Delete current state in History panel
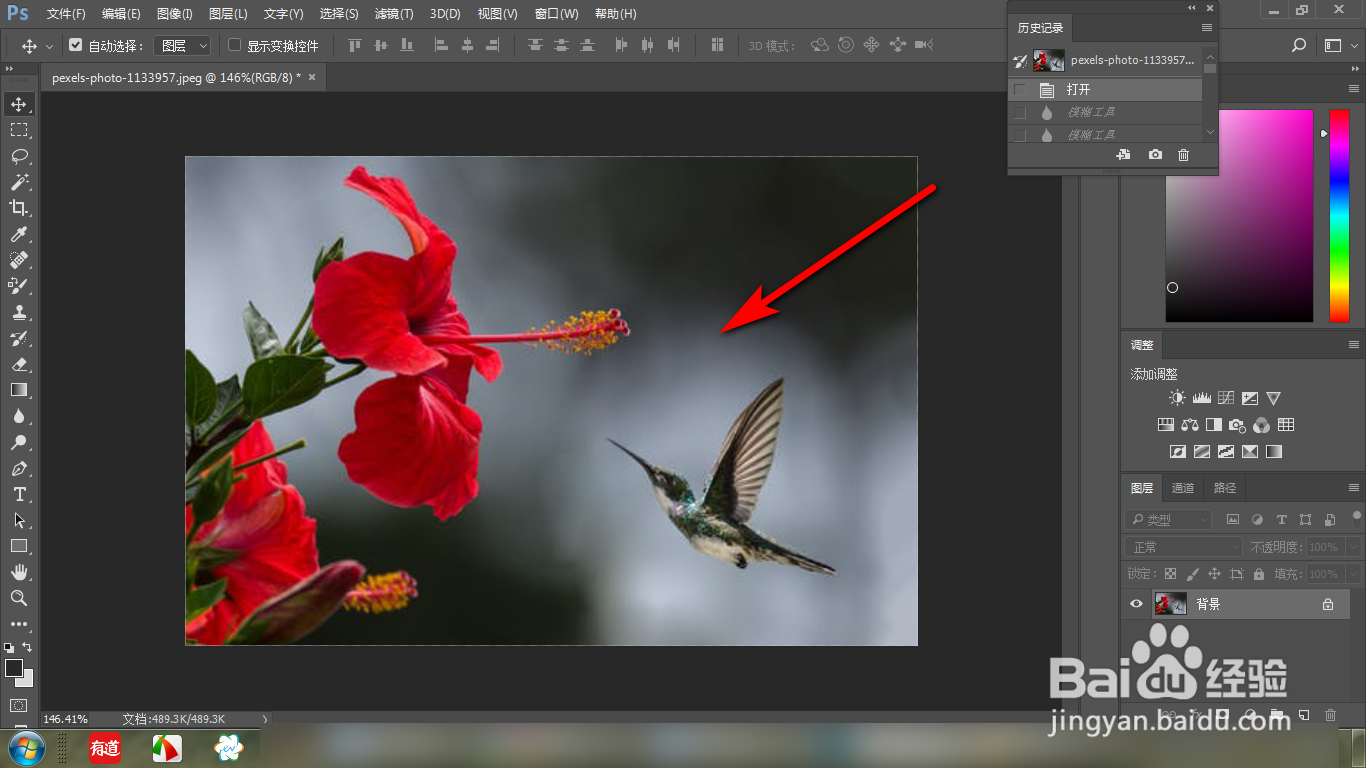The height and width of the screenshot is (768, 1366). tap(1184, 155)
